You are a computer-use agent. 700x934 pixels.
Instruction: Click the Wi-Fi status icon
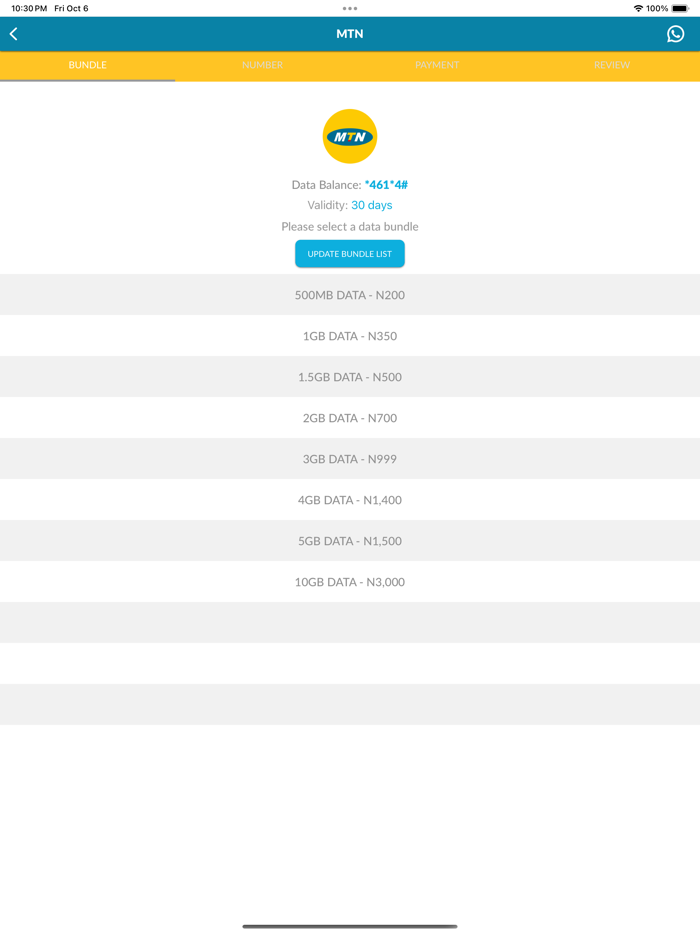[638, 7]
